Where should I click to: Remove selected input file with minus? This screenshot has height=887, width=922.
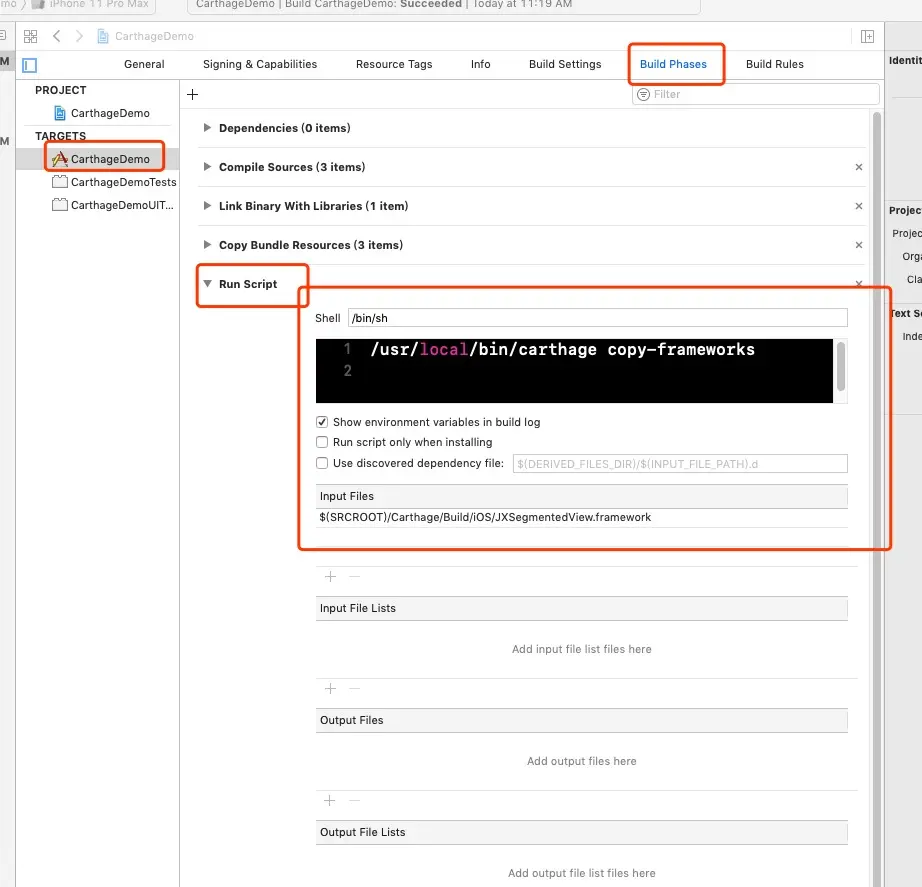point(354,576)
